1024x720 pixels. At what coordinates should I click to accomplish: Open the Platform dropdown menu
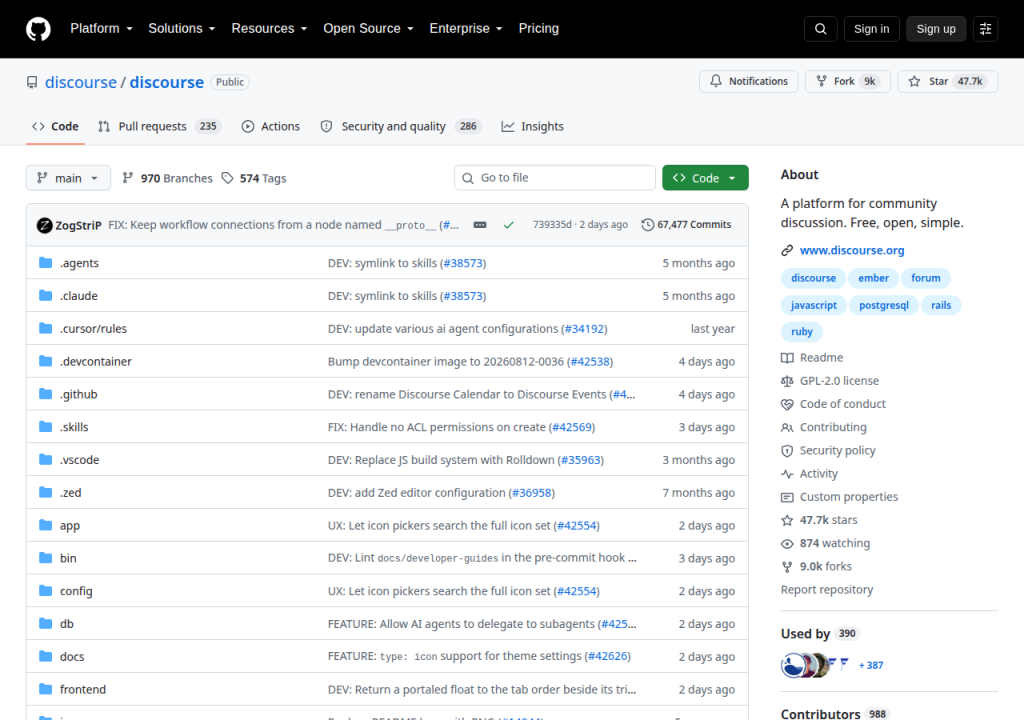pos(101,29)
